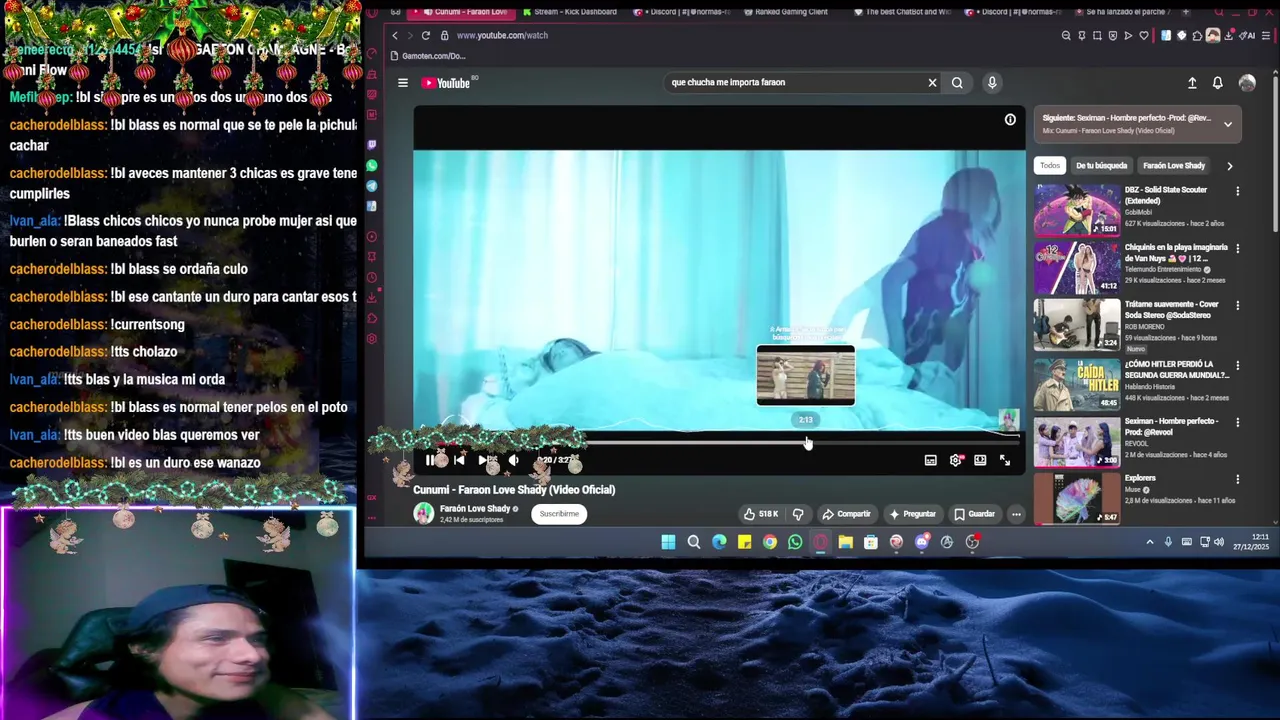This screenshot has width=1280, height=720.
Task: Click the magnifier search button on YouTube
Action: tap(957, 83)
